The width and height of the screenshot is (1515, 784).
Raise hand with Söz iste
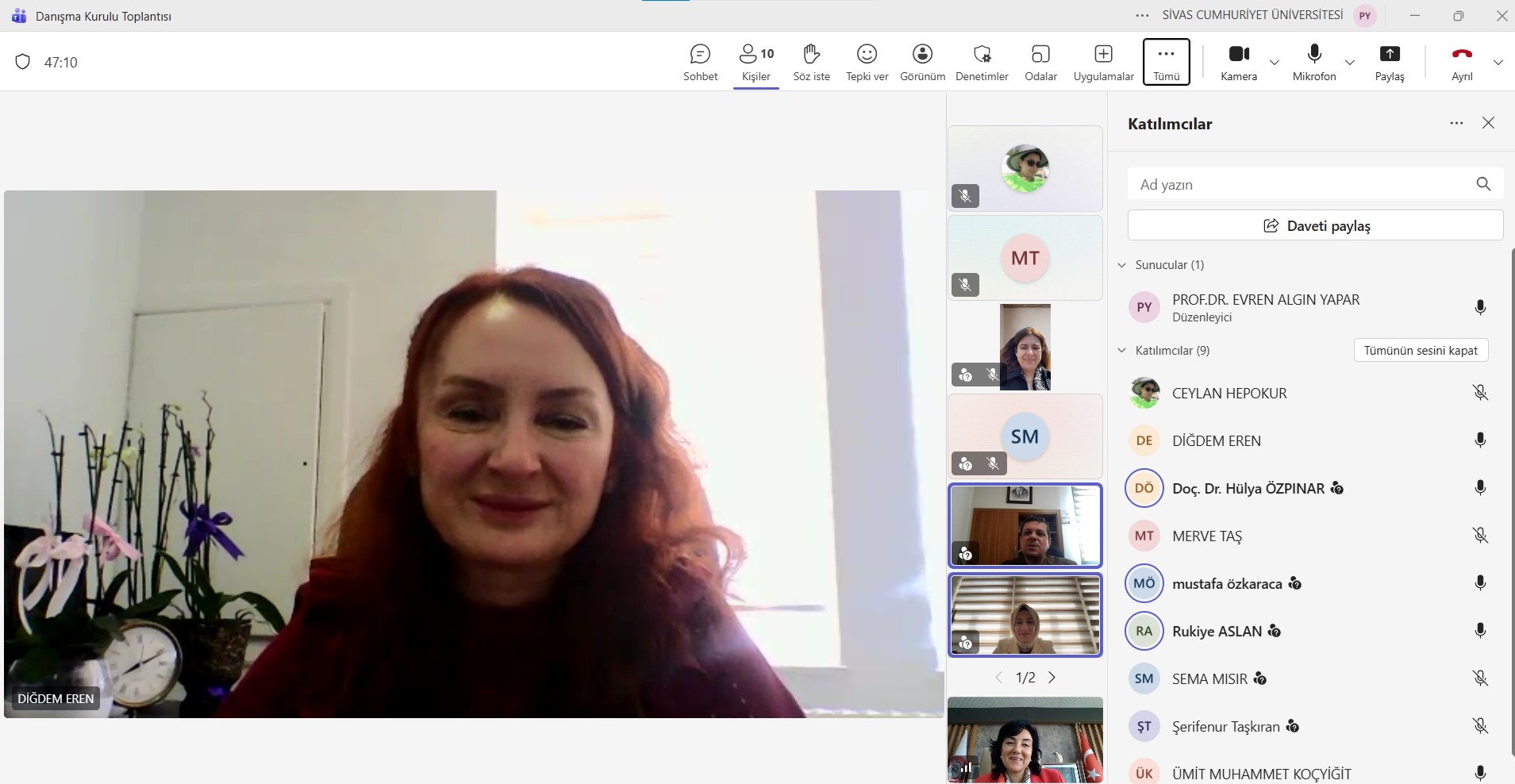(x=811, y=62)
